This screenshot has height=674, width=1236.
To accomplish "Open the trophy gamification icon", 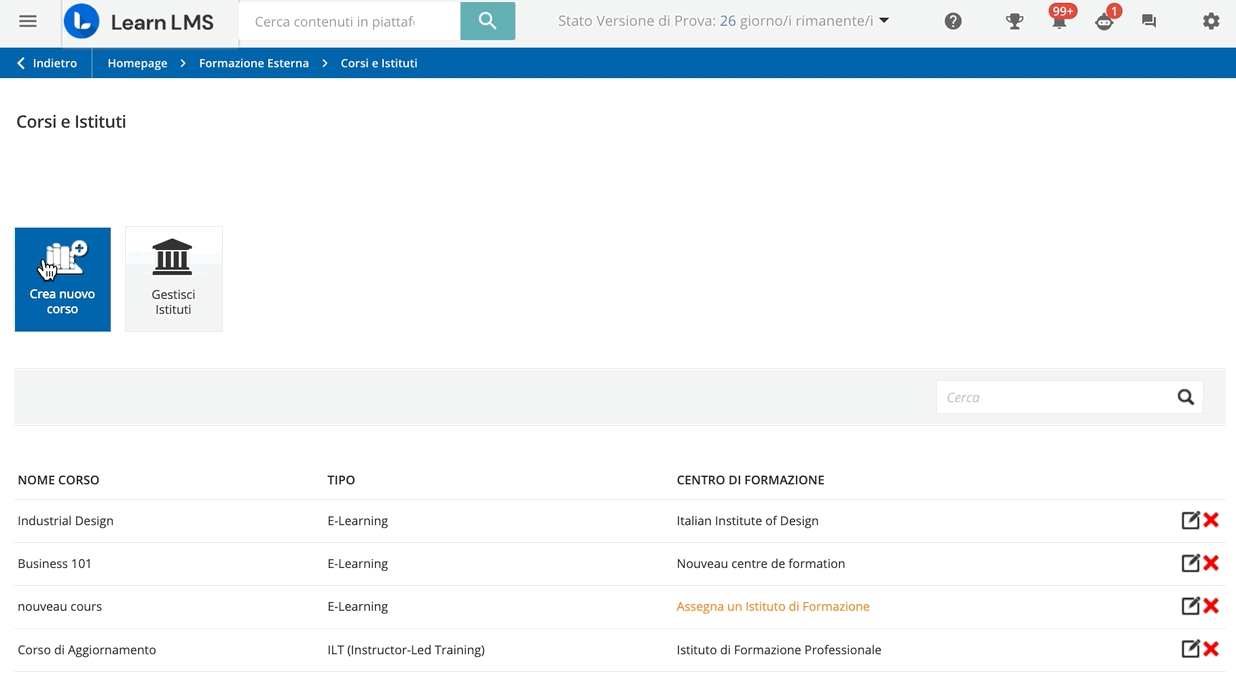I will 1014,21.
